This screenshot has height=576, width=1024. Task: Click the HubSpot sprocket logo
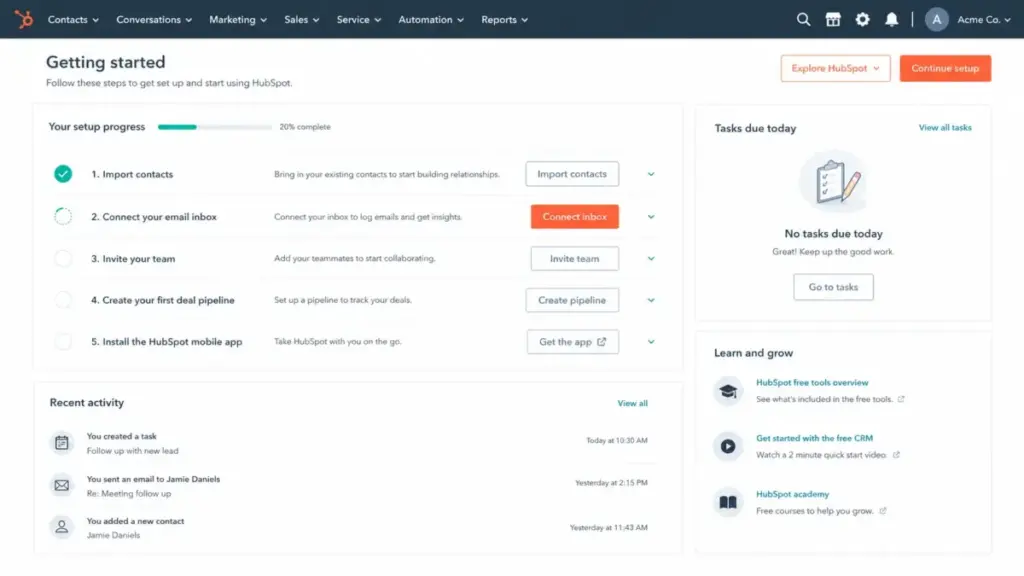pos(24,20)
